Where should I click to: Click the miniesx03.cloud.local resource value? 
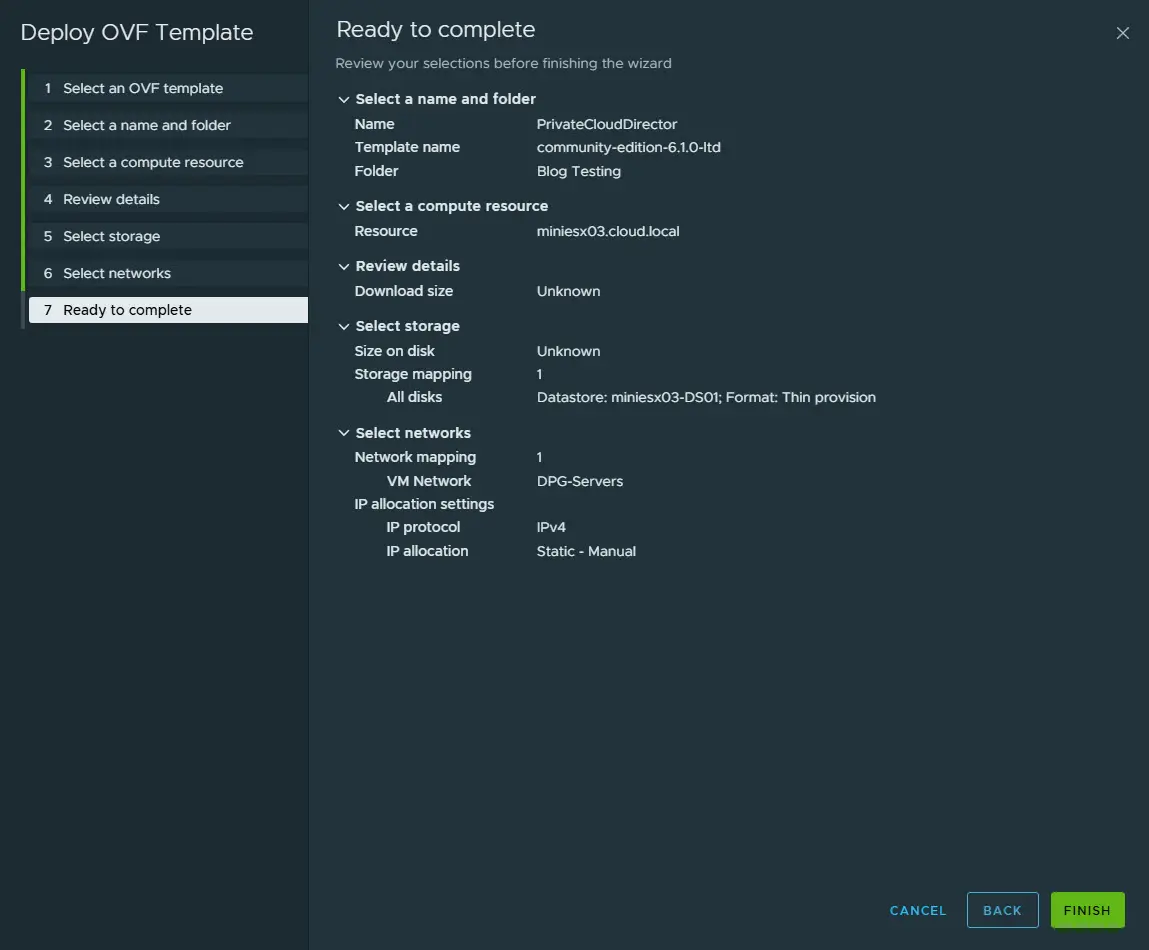point(608,231)
